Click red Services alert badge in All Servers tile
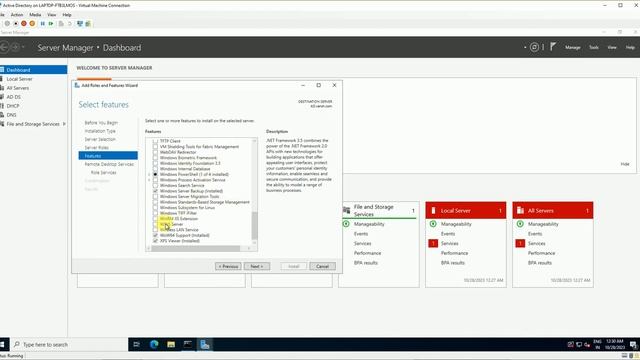This screenshot has width=640, height=360. (520, 243)
